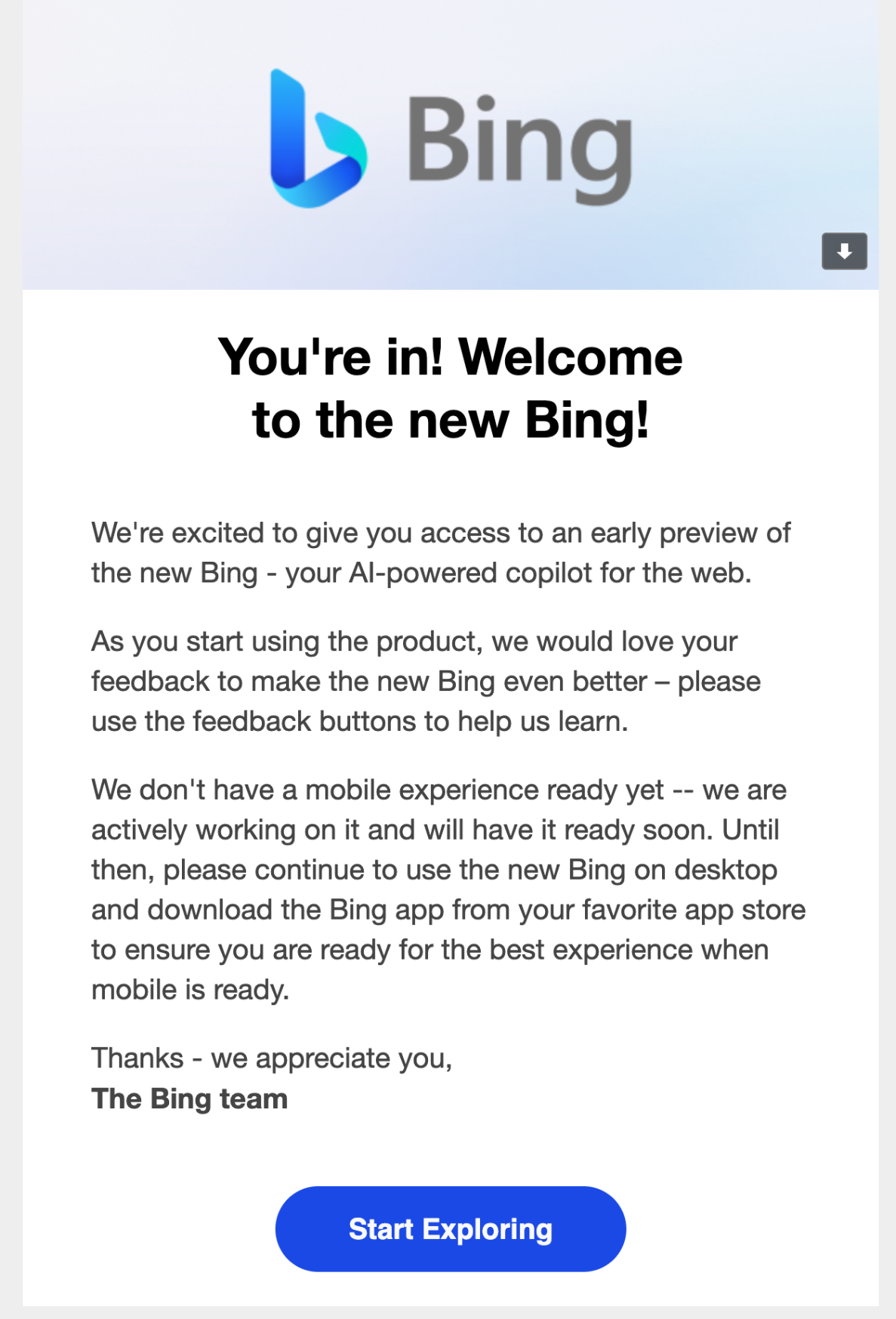Click the bold "The Bing team" signature

tap(189, 1099)
